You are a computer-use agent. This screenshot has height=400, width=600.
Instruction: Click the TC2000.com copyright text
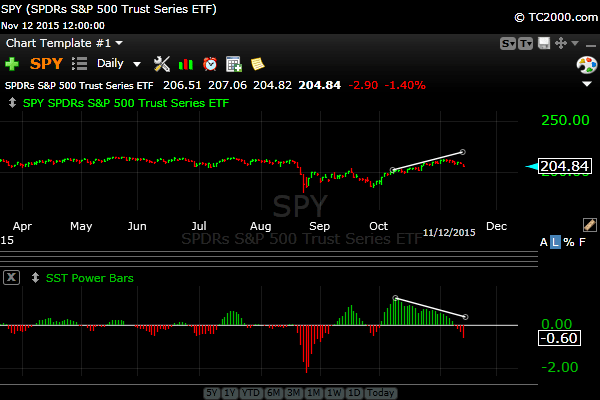point(556,17)
